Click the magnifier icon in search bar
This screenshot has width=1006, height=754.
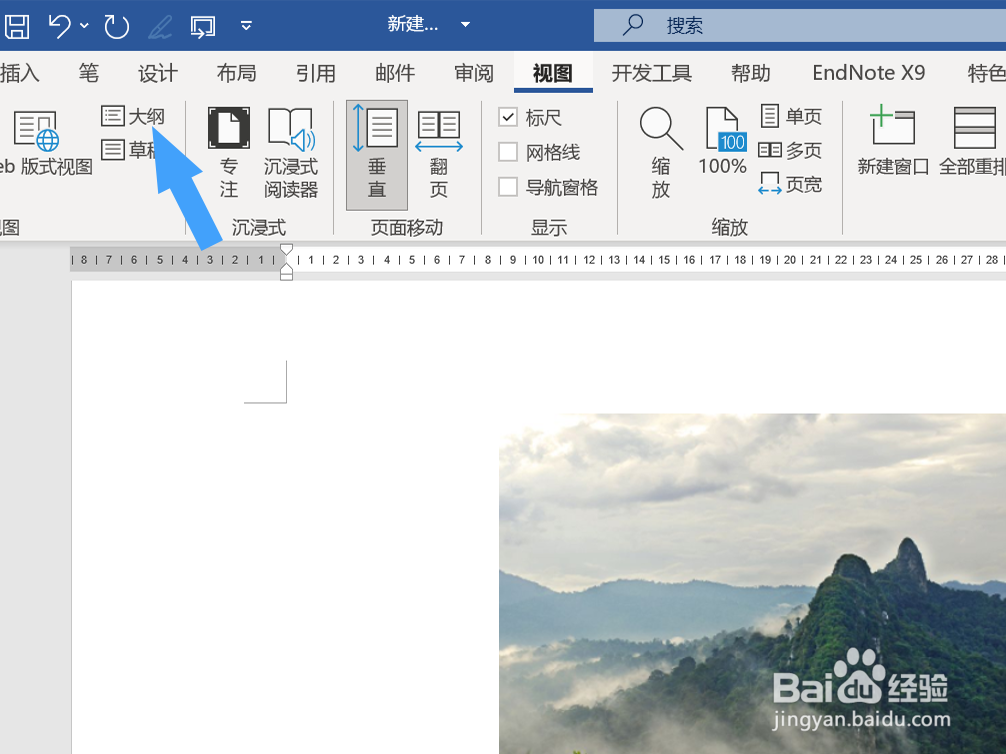[x=633, y=25]
